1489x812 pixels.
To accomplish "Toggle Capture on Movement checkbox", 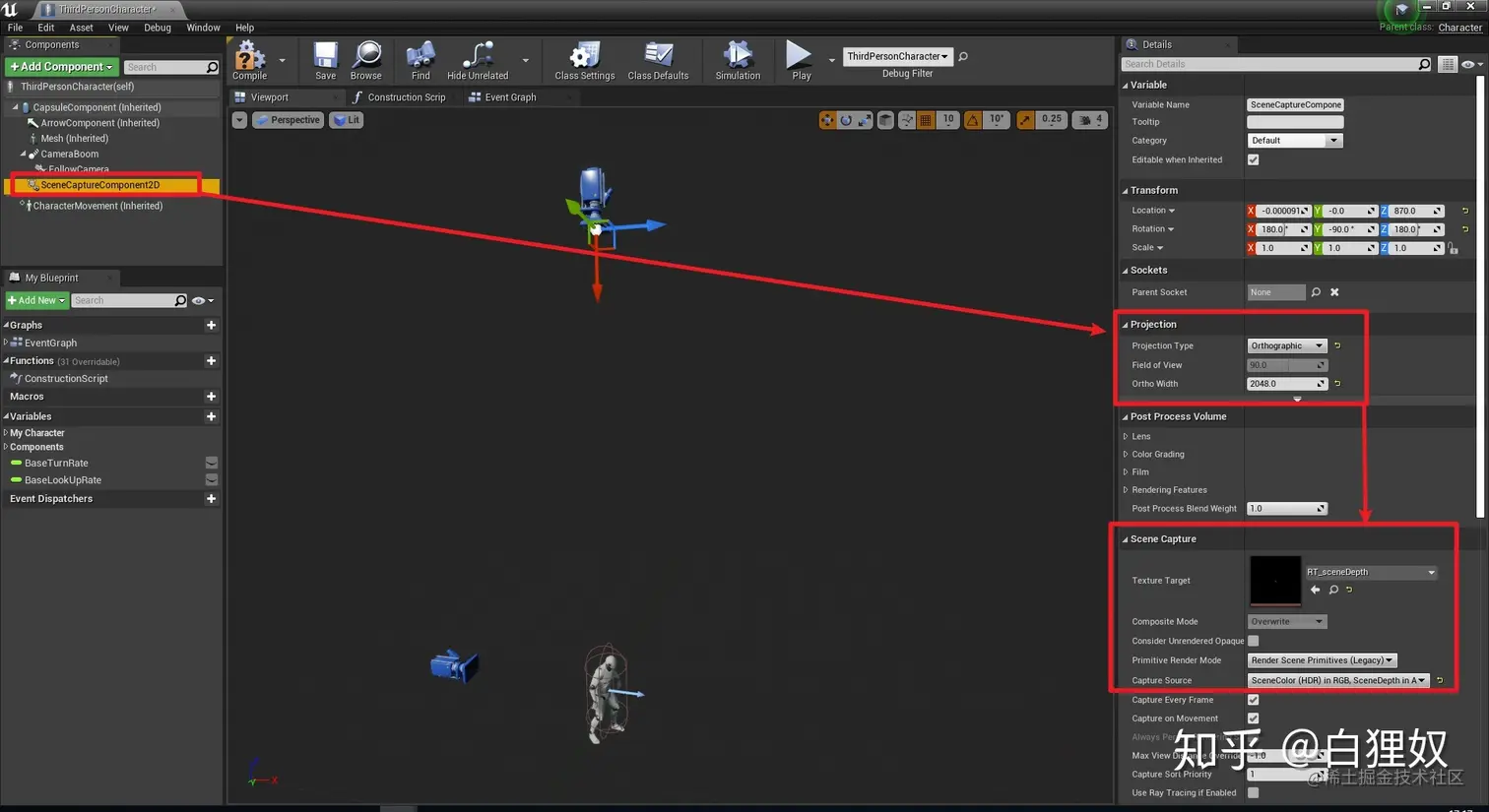I will point(1254,718).
